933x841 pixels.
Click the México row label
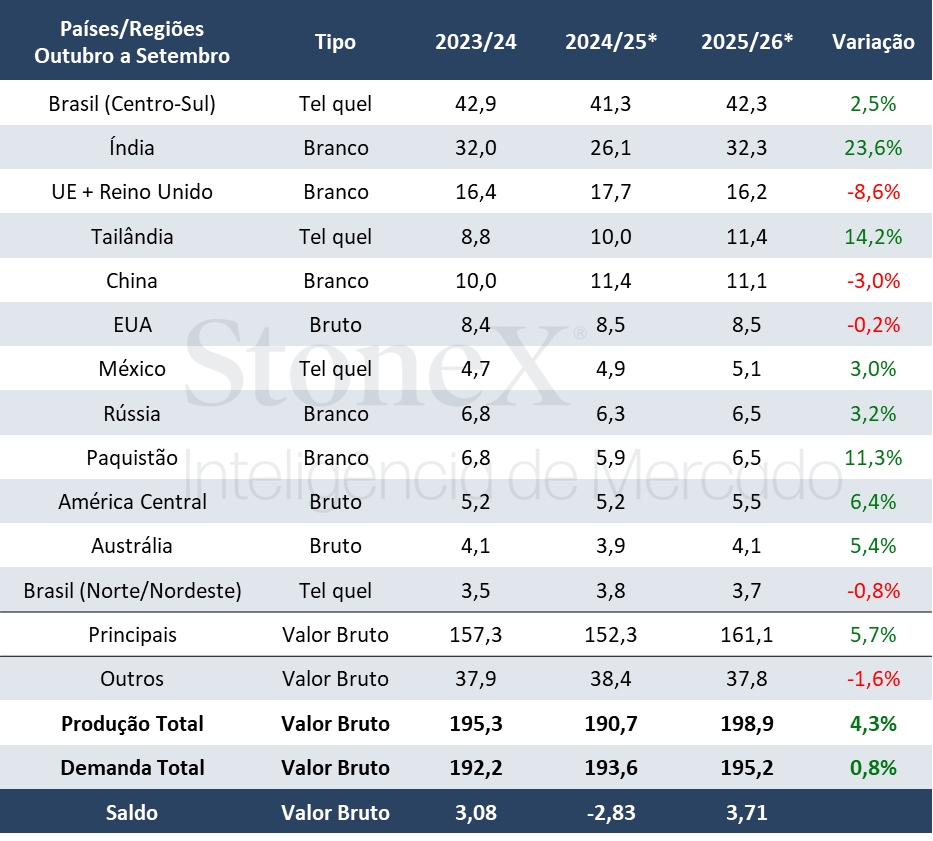coord(132,369)
